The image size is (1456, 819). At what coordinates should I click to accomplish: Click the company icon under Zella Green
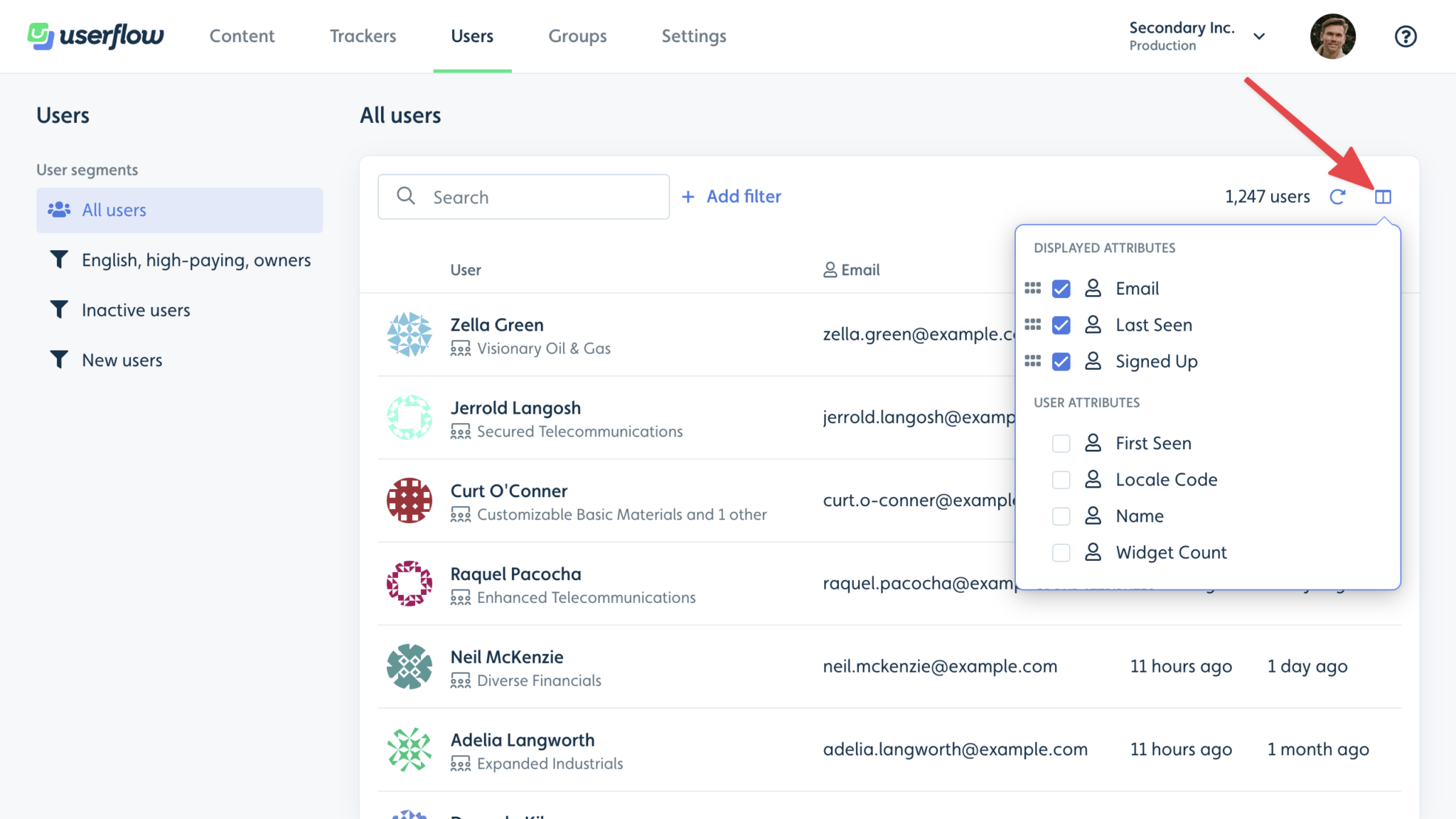[461, 348]
